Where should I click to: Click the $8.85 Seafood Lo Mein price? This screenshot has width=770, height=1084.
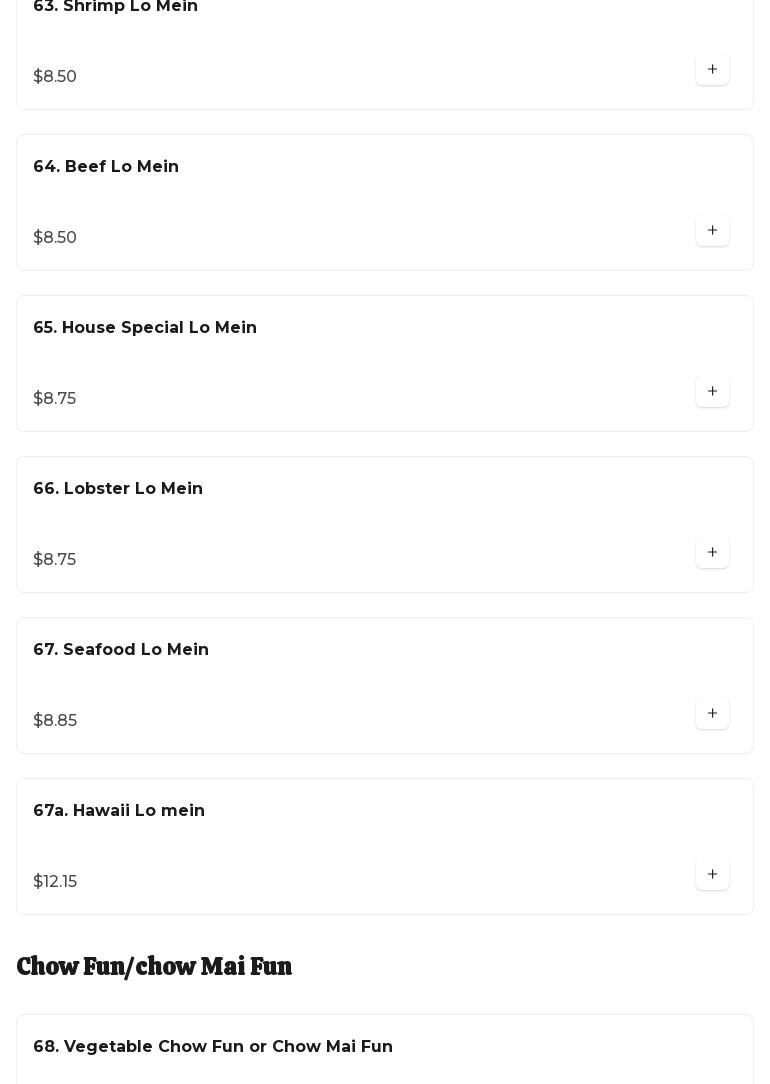point(55,721)
